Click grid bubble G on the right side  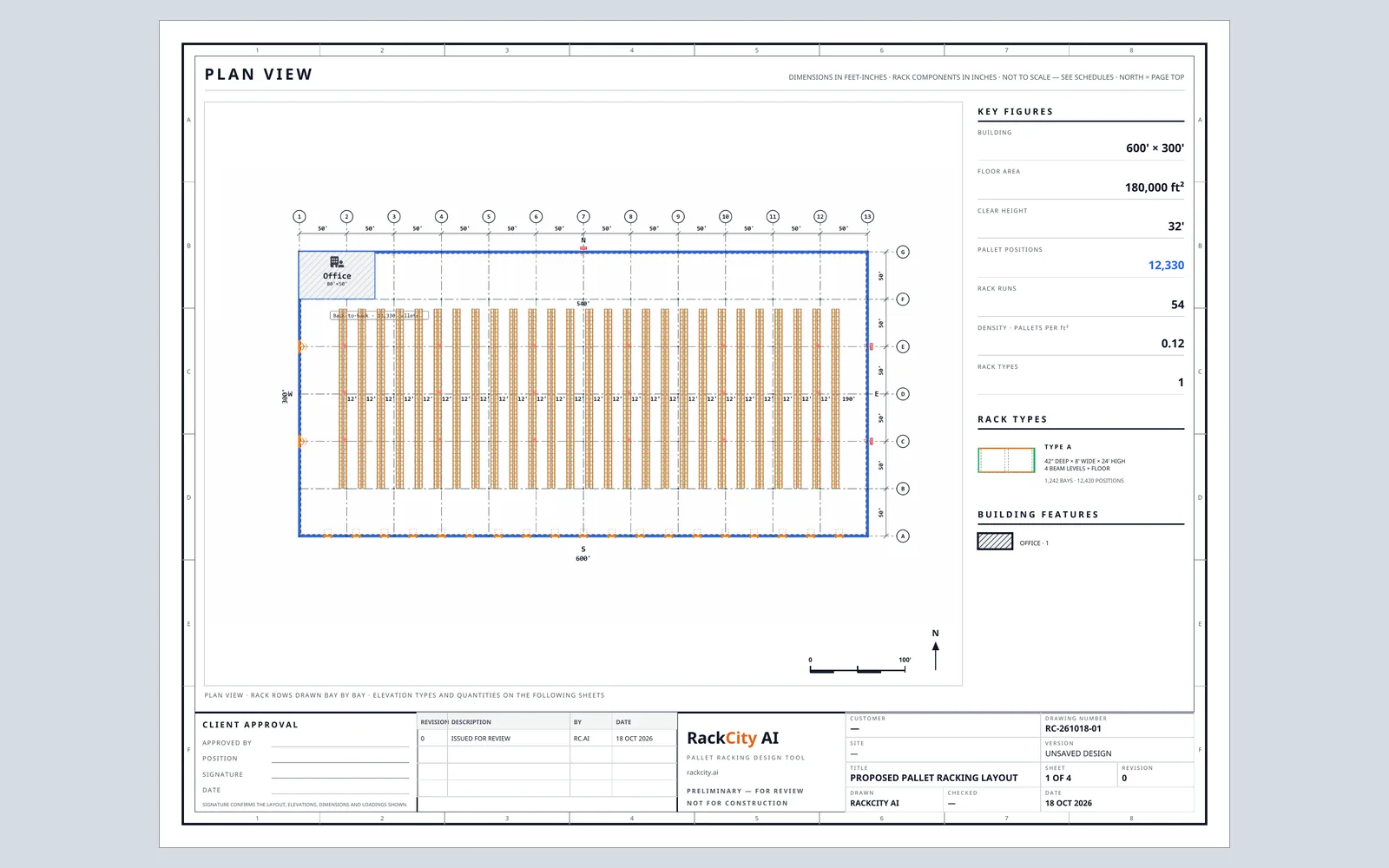tap(903, 252)
